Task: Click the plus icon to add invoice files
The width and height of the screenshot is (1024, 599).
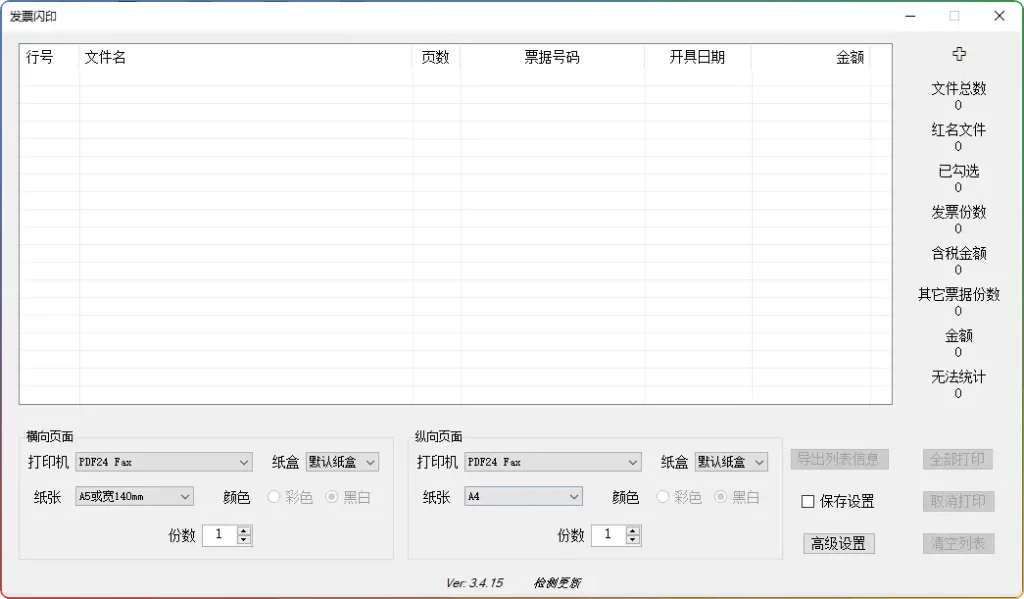Action: coord(958,53)
